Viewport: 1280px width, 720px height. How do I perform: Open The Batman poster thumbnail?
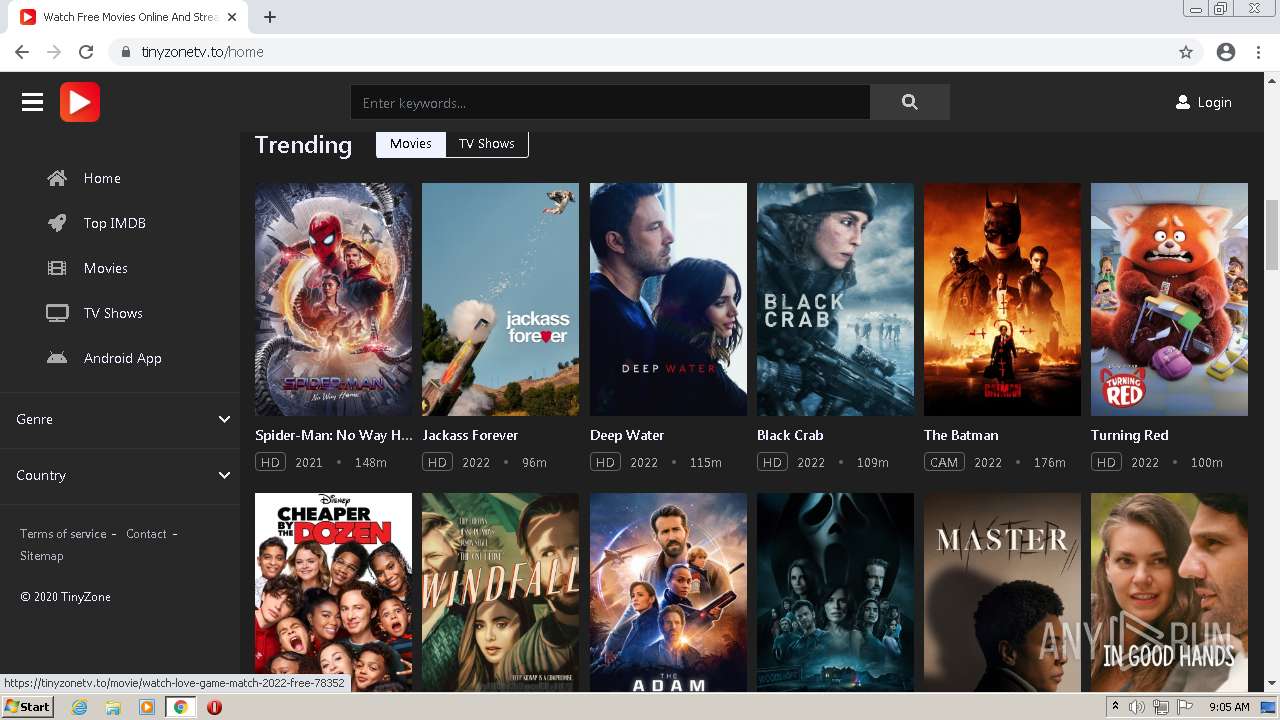(1002, 299)
